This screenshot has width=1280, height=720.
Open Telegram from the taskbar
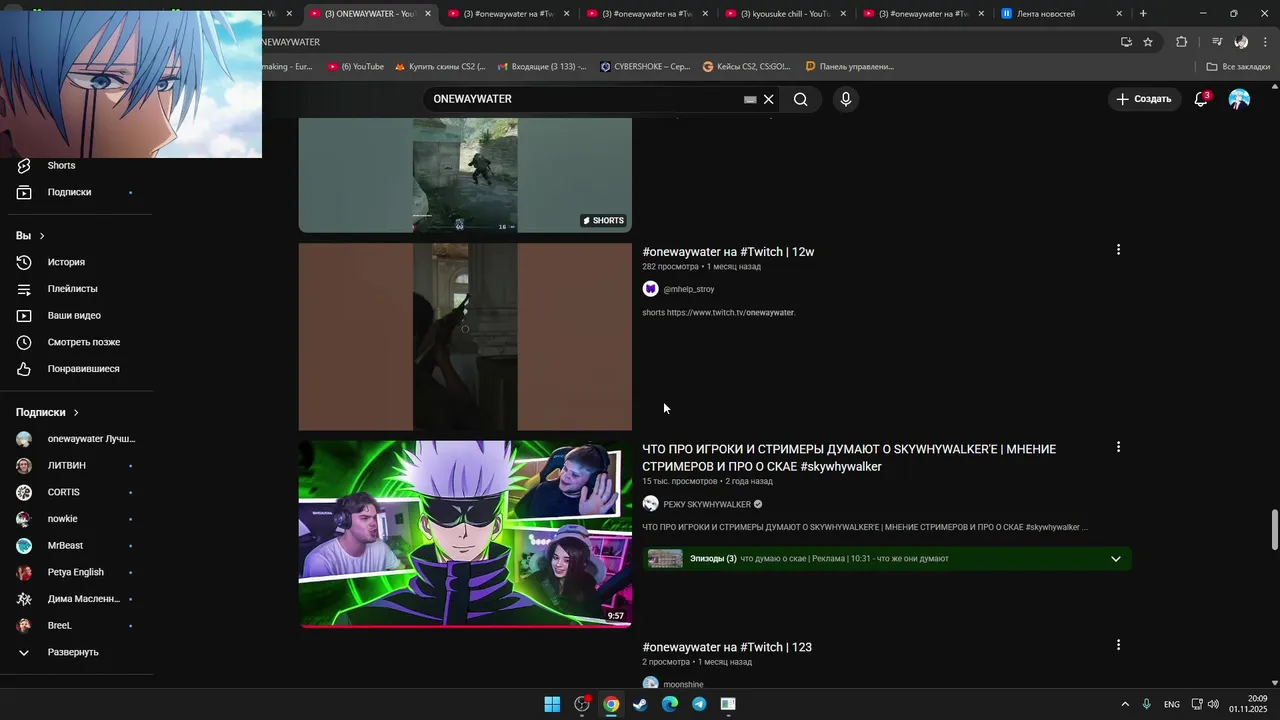pyautogui.click(x=699, y=704)
